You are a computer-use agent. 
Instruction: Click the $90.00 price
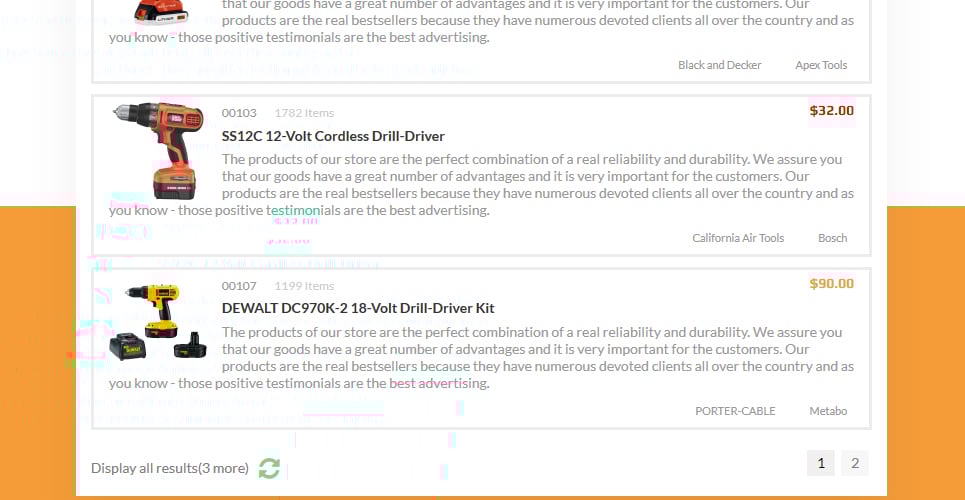(831, 284)
